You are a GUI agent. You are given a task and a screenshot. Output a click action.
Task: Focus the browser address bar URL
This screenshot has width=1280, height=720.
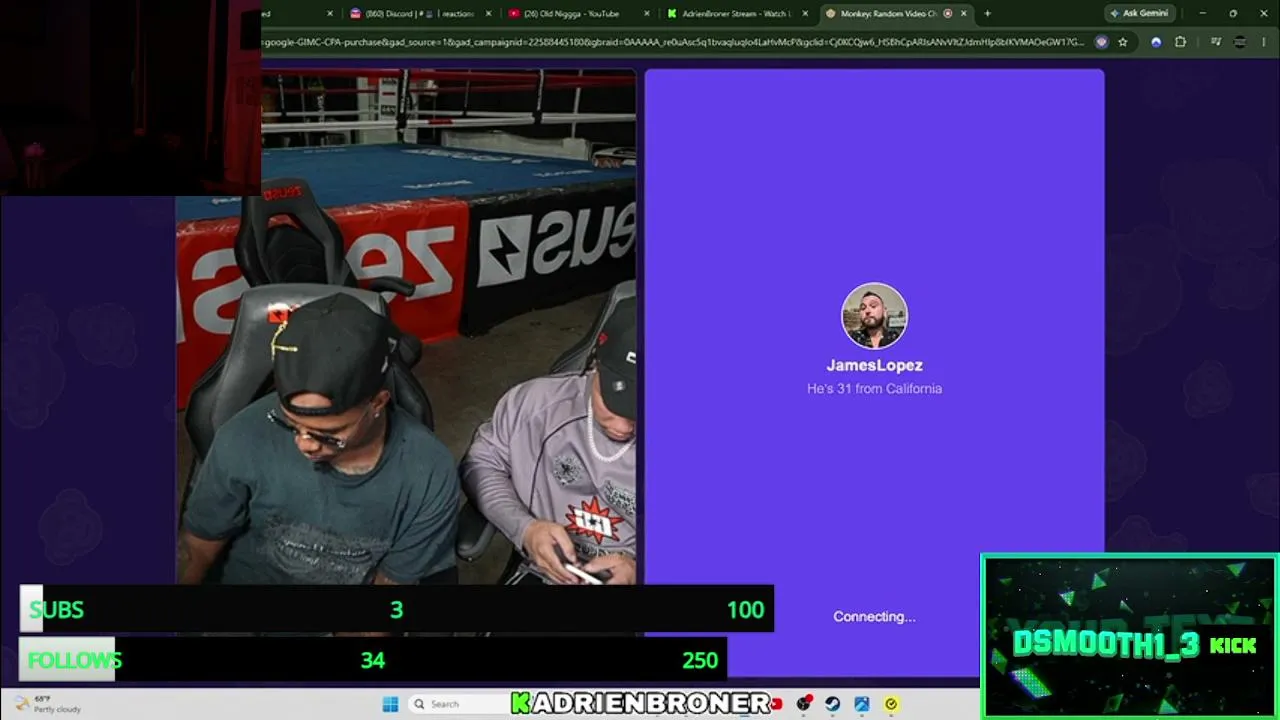(672, 42)
